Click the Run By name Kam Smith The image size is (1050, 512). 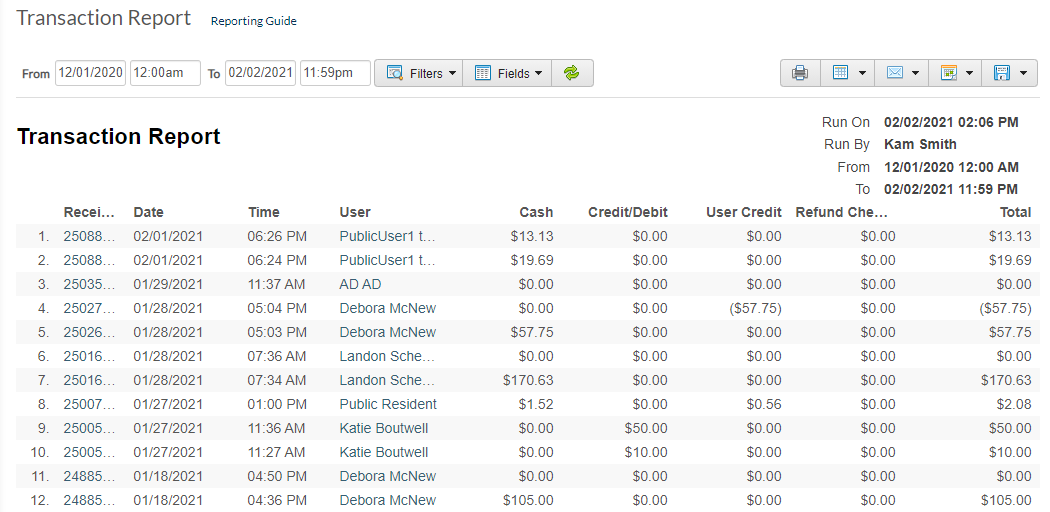point(920,145)
